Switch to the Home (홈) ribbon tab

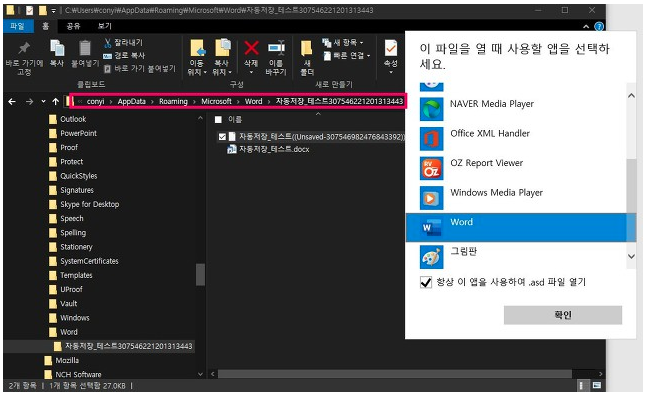coord(46,26)
